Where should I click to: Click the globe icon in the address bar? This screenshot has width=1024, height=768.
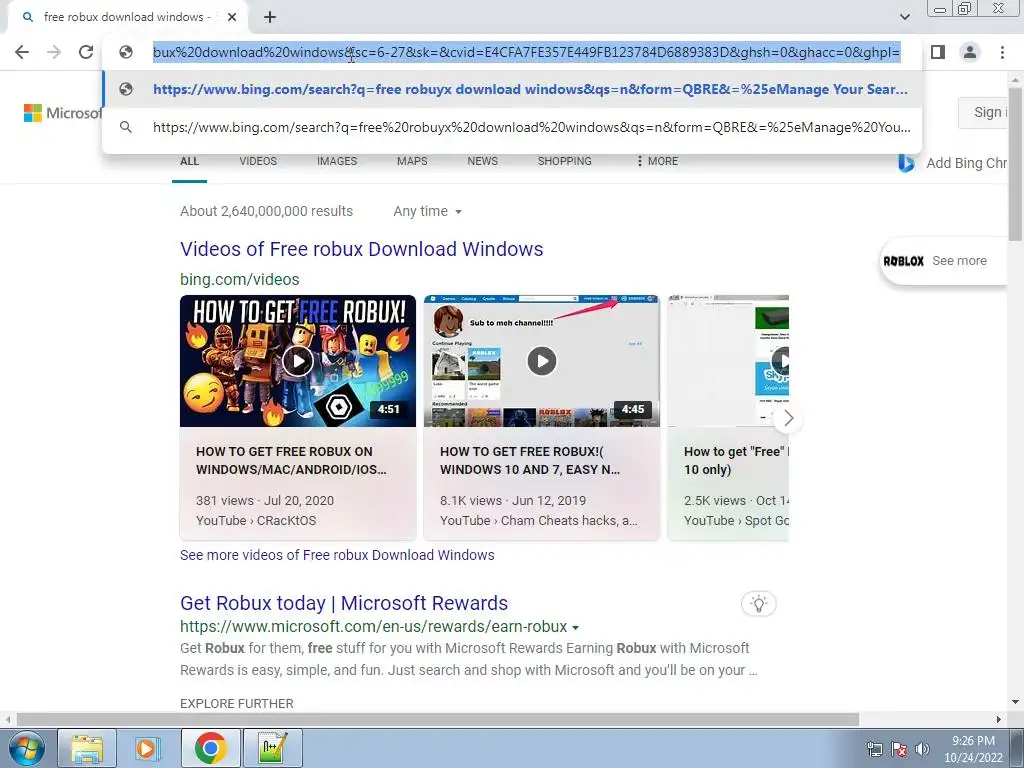pyautogui.click(x=126, y=52)
